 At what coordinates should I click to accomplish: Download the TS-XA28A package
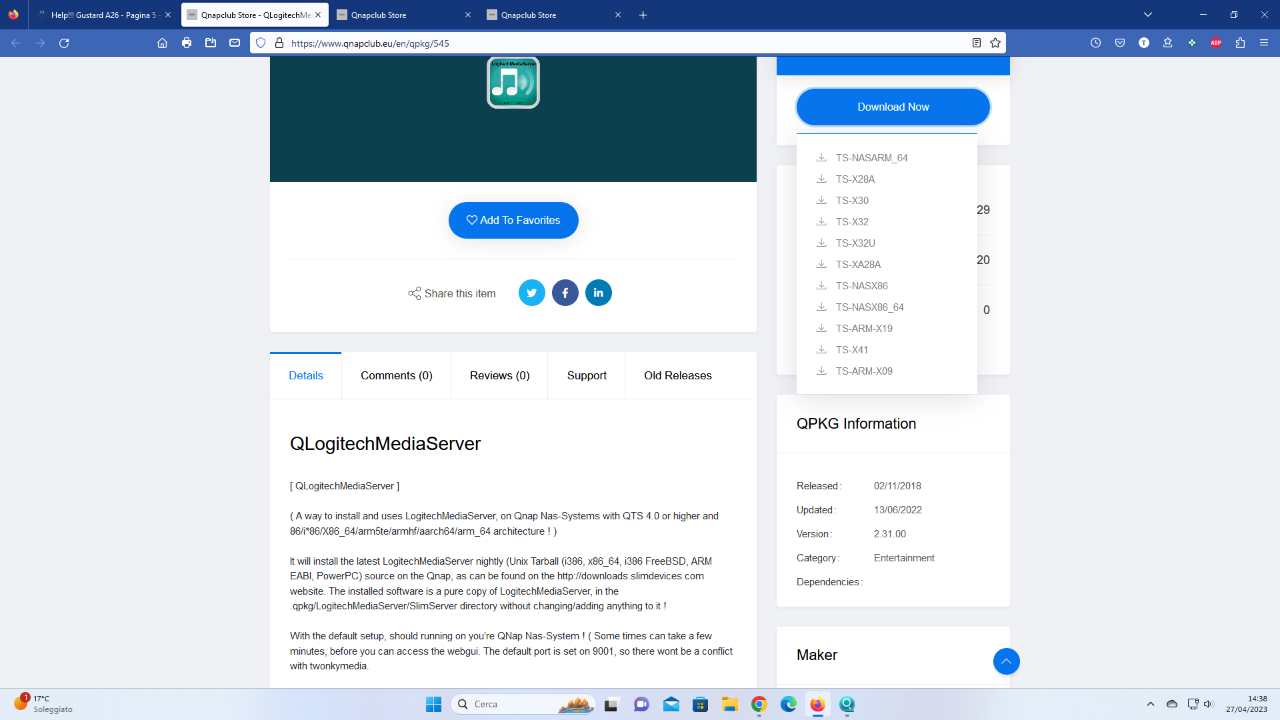[x=849, y=265]
